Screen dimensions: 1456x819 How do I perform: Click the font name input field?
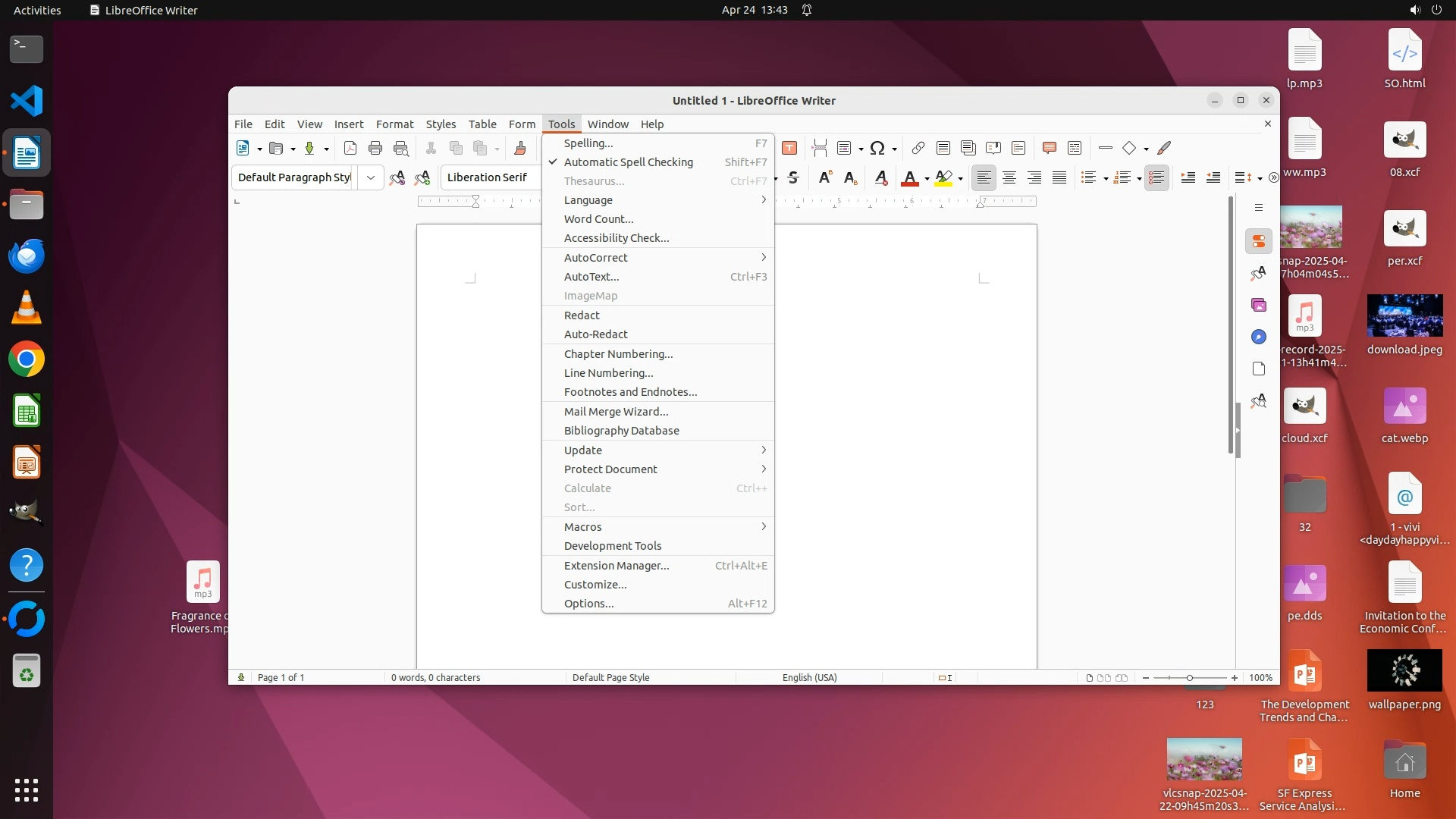click(489, 177)
